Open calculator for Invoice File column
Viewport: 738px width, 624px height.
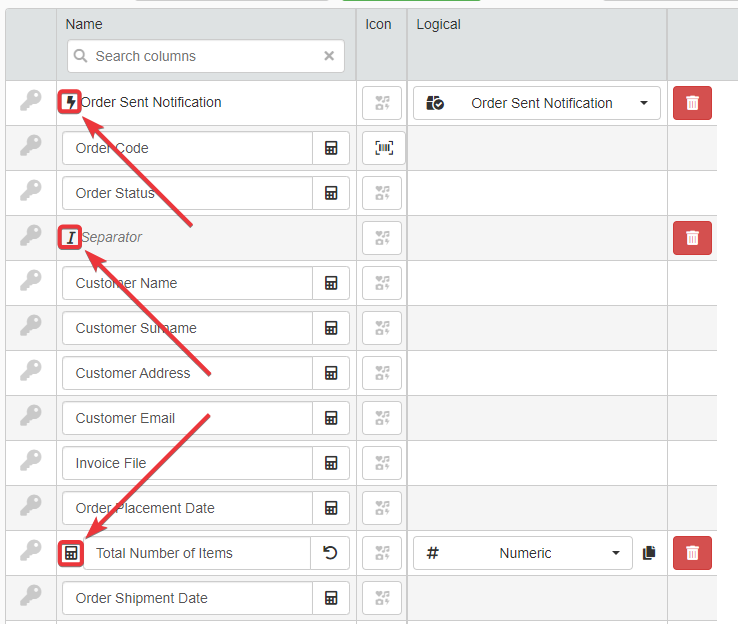point(331,463)
